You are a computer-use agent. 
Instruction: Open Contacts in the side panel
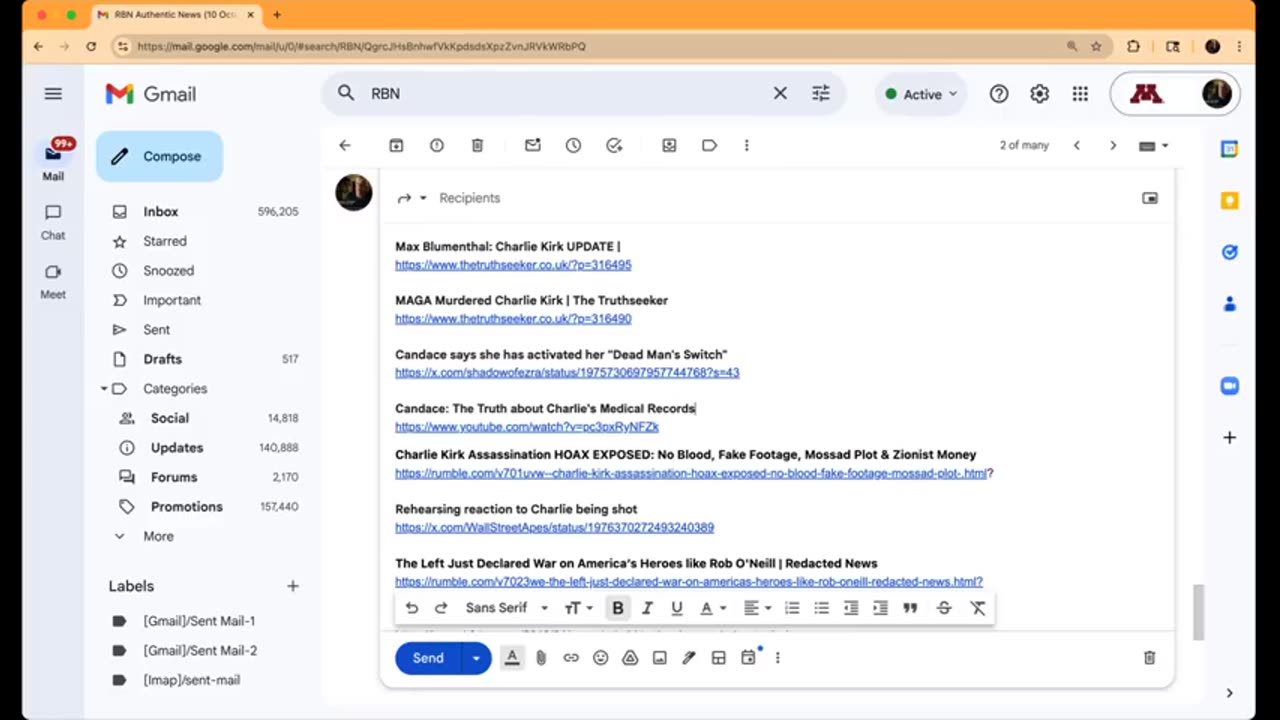pos(1230,303)
